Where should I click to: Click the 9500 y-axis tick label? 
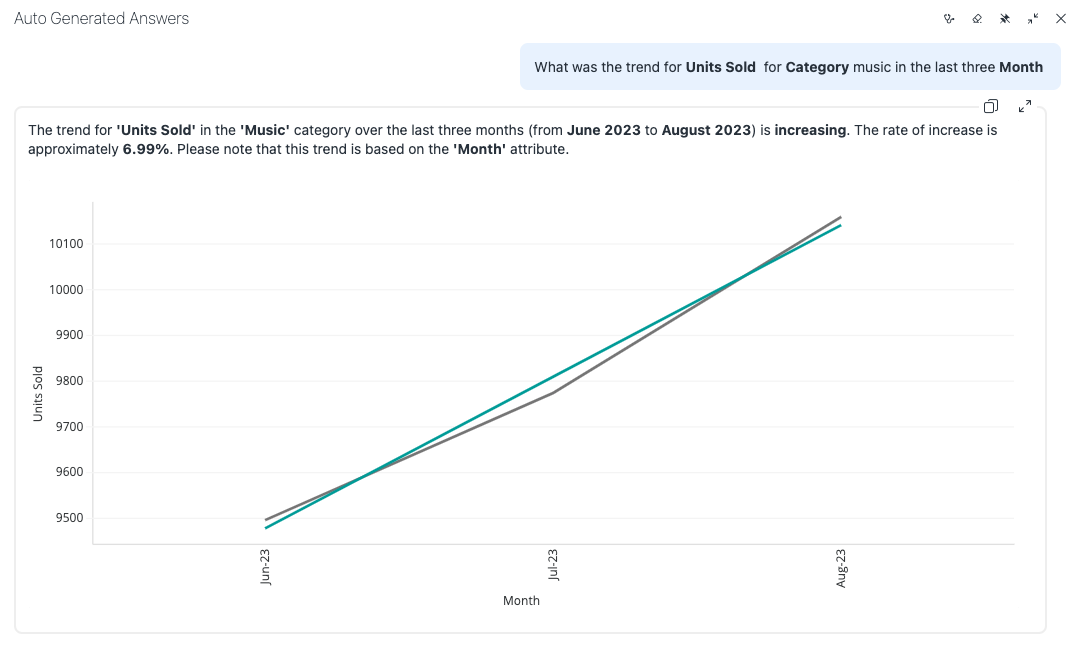coord(66,518)
